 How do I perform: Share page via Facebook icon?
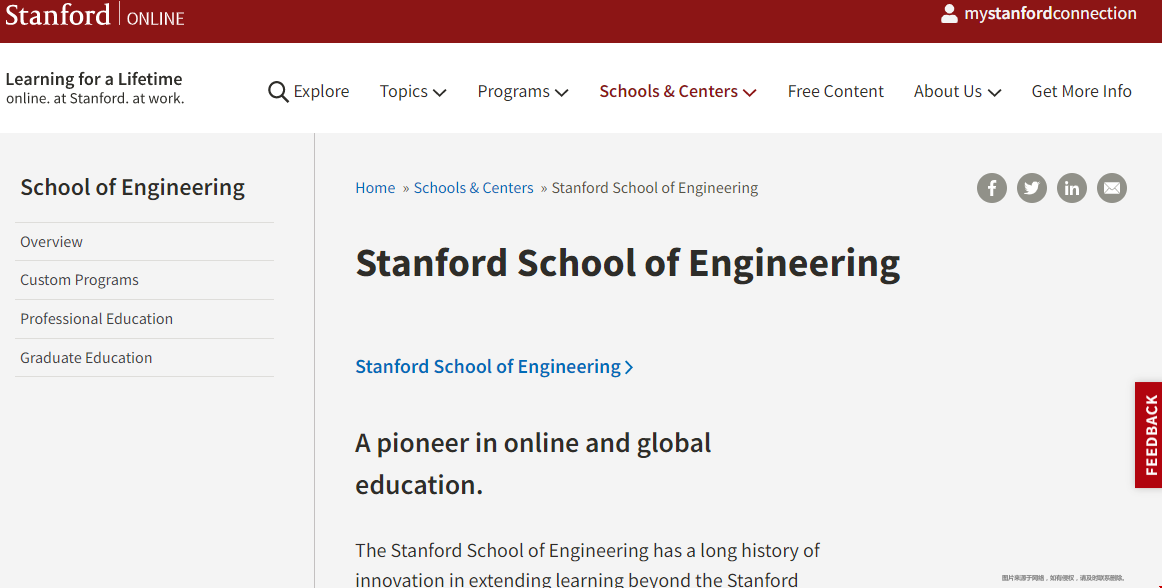click(x=992, y=188)
